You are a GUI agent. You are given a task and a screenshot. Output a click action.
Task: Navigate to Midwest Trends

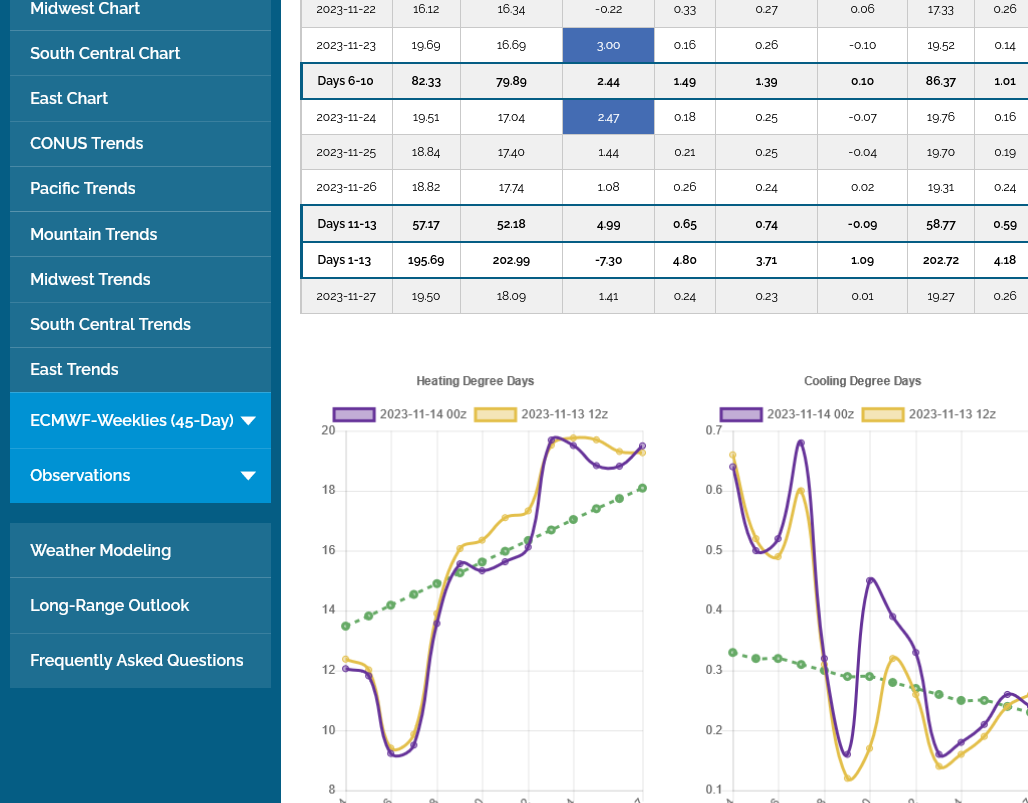90,279
